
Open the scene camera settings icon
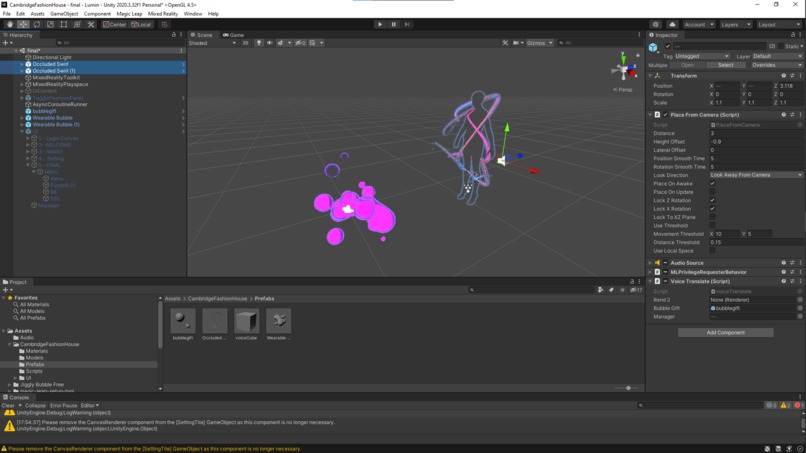pos(517,43)
